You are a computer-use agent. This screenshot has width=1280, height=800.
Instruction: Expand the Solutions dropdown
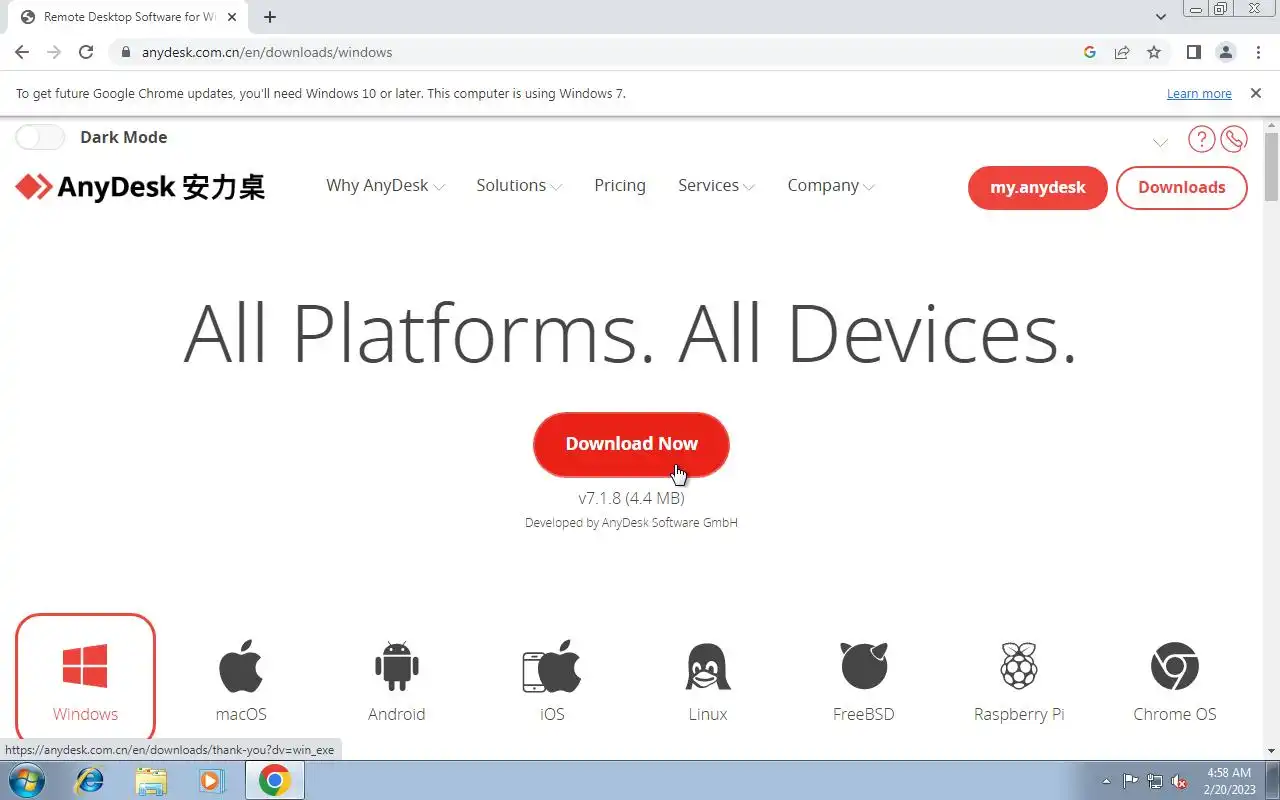519,186
